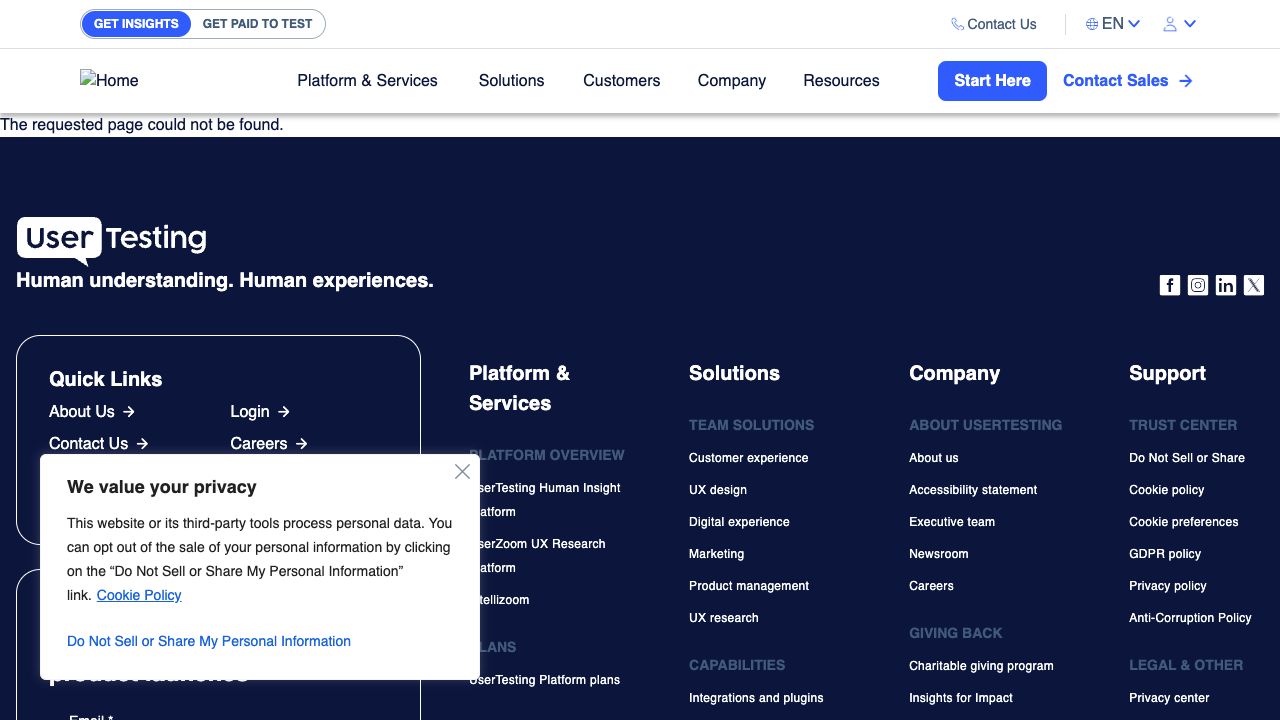This screenshot has width=1280, height=720.
Task: Click Contact Us with phone icon
Action: click(993, 24)
